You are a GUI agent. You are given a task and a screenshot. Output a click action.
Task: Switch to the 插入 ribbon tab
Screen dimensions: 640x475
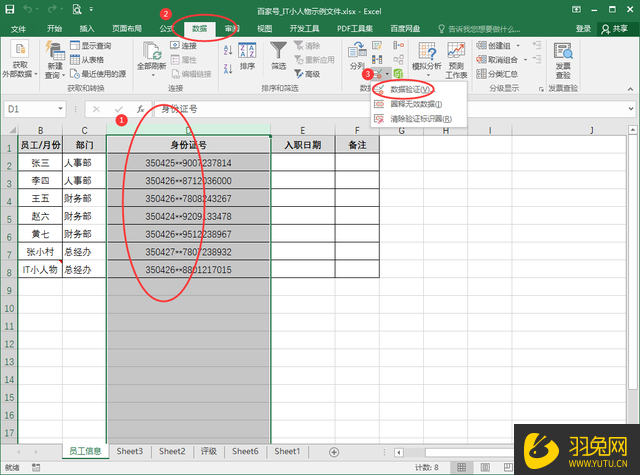[x=87, y=29]
